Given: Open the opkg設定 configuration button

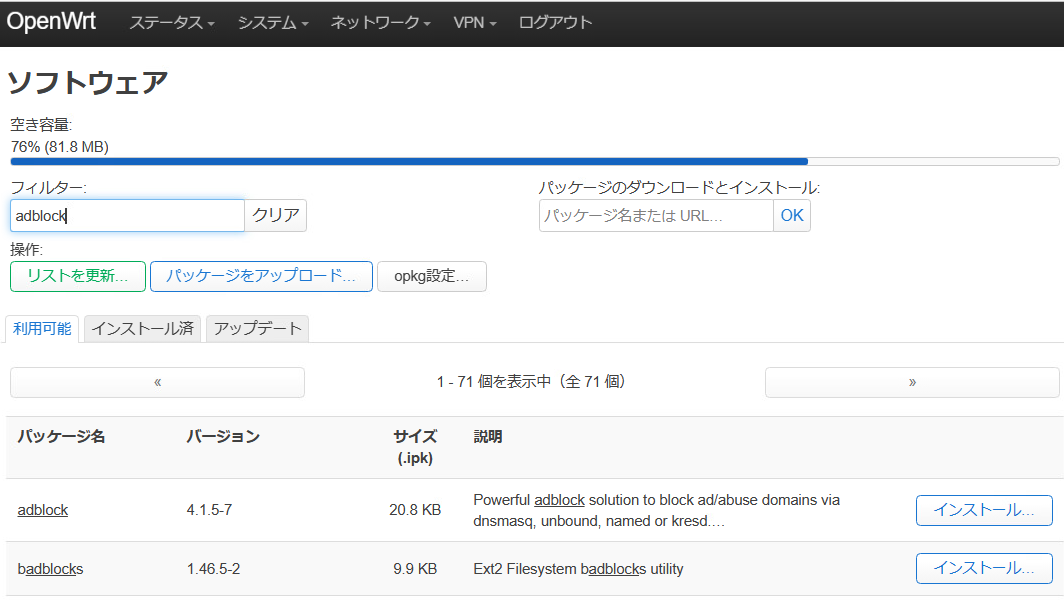Looking at the screenshot, I should 432,276.
